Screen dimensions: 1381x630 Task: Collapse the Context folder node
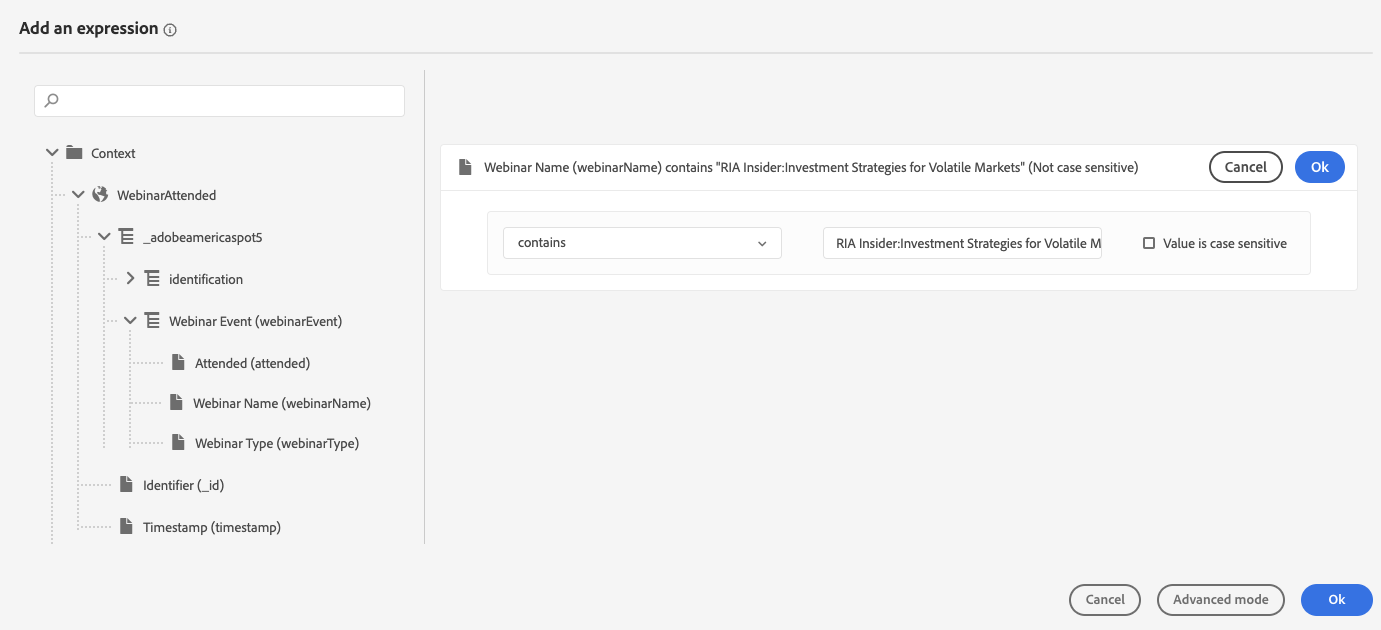(52, 153)
